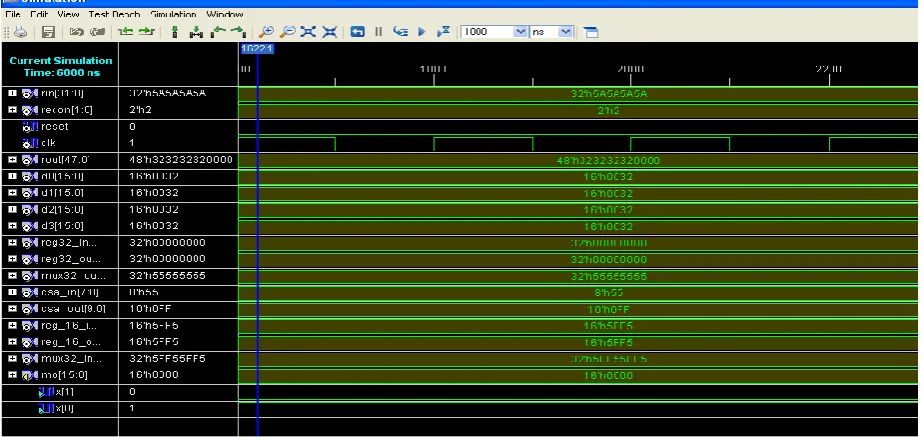Select the reg_16_o signal name

click(x=70, y=342)
